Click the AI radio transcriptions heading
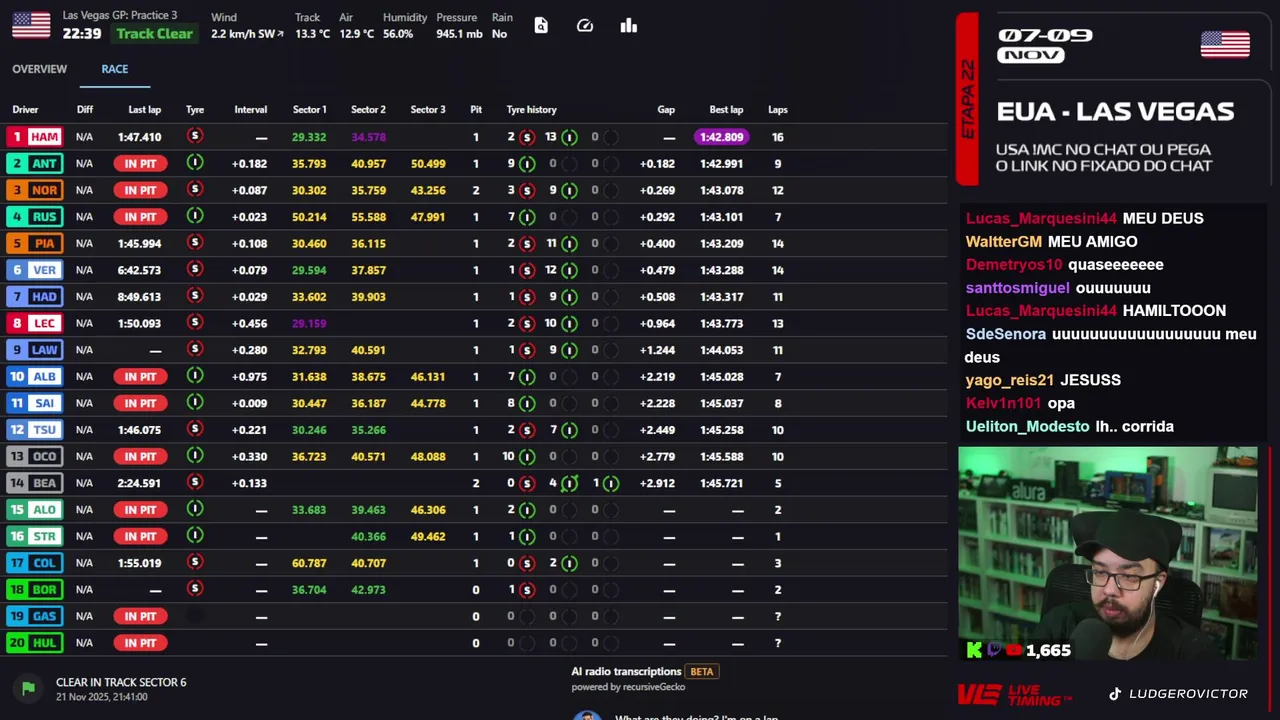This screenshot has height=720, width=1280. [x=626, y=671]
